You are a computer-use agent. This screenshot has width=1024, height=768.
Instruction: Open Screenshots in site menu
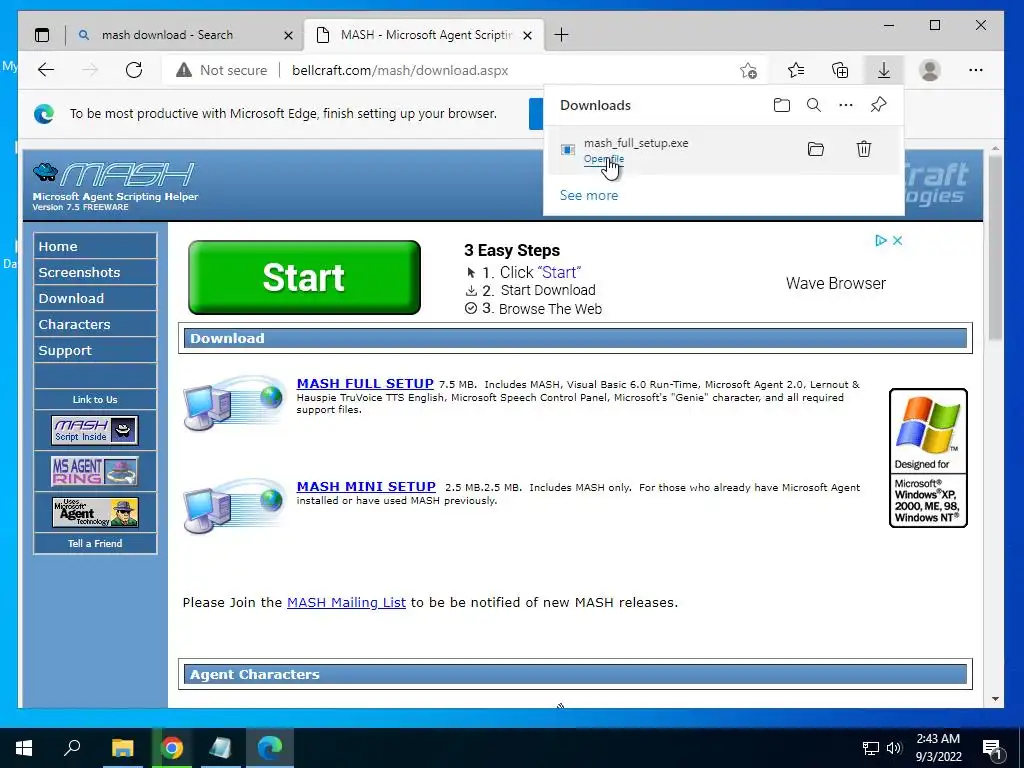point(95,272)
